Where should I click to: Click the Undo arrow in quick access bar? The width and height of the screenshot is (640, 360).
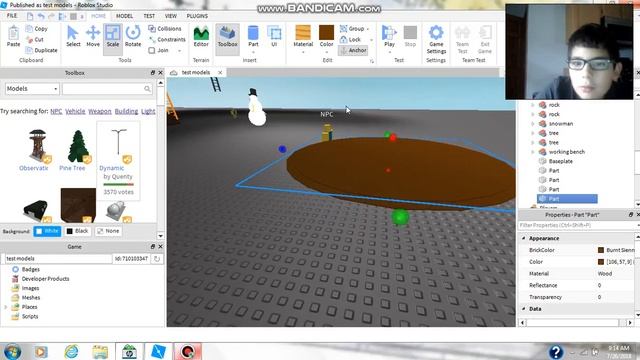click(41, 16)
